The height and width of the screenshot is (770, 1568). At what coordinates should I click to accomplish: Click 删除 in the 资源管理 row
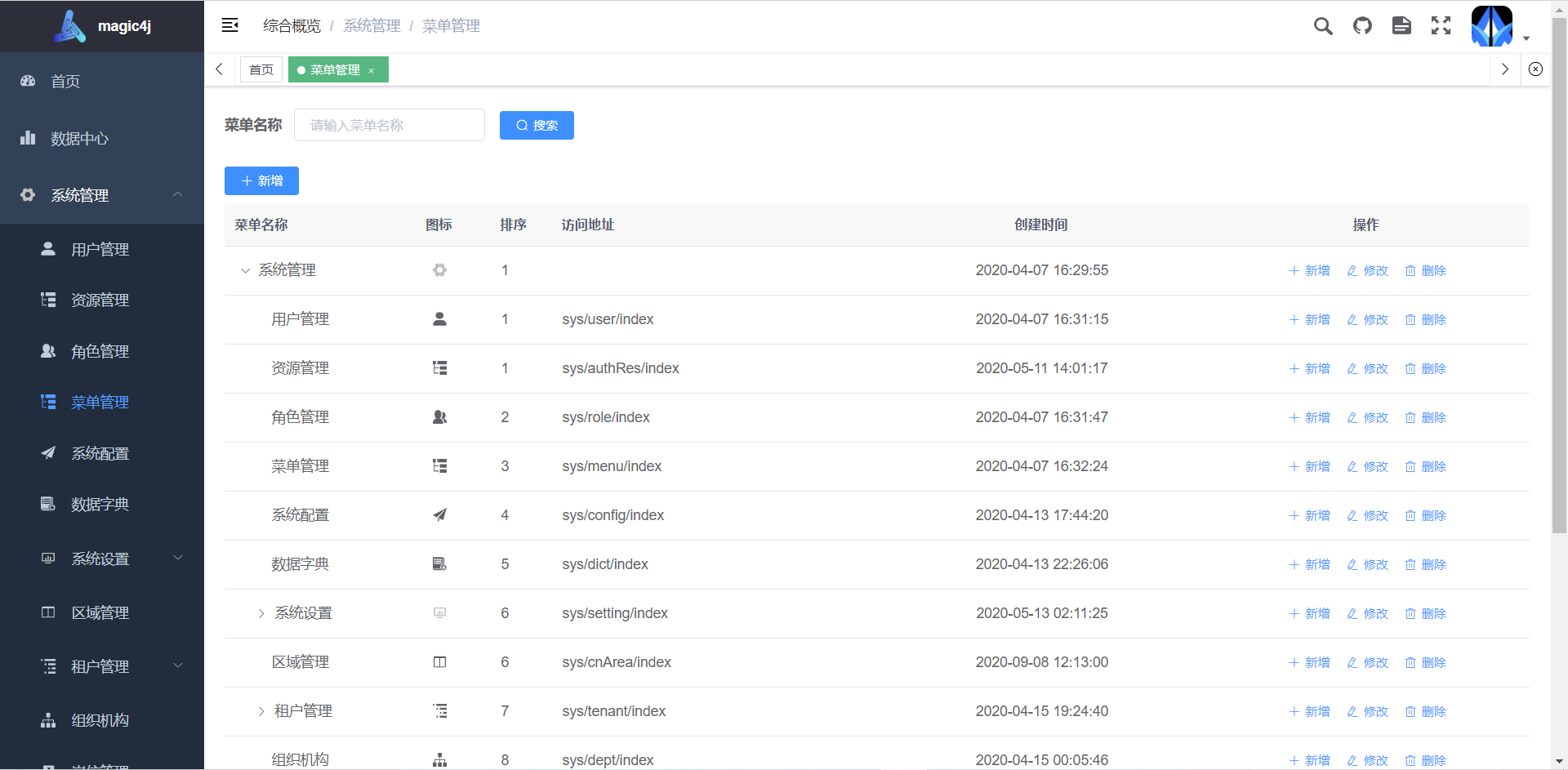1426,368
